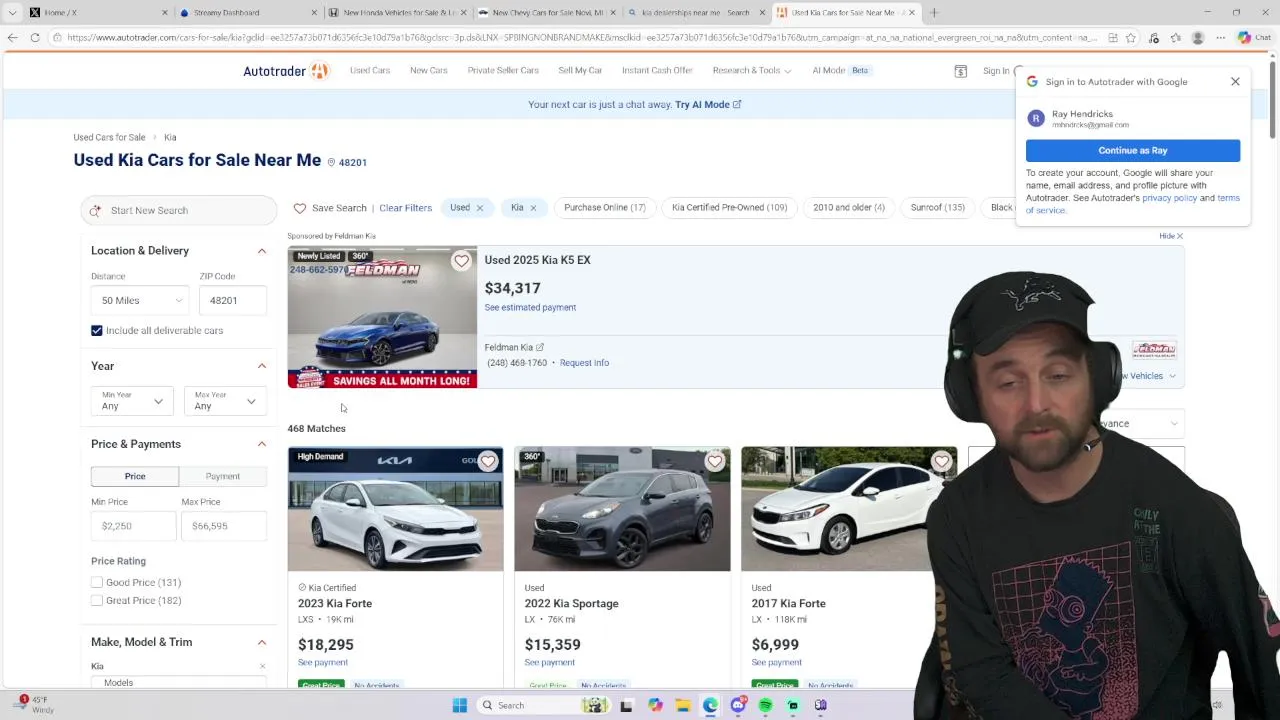Click the ZIP location pin icon by 48201
This screenshot has width=1280, height=720.
pyautogui.click(x=331, y=162)
